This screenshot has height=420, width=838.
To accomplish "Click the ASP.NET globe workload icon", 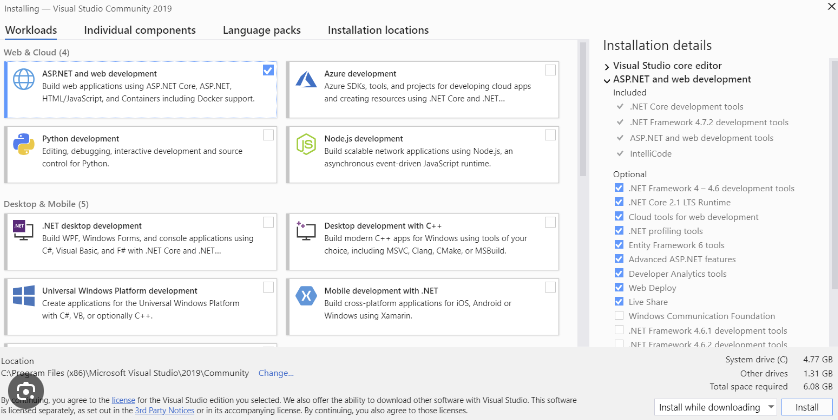I will pyautogui.click(x=24, y=81).
